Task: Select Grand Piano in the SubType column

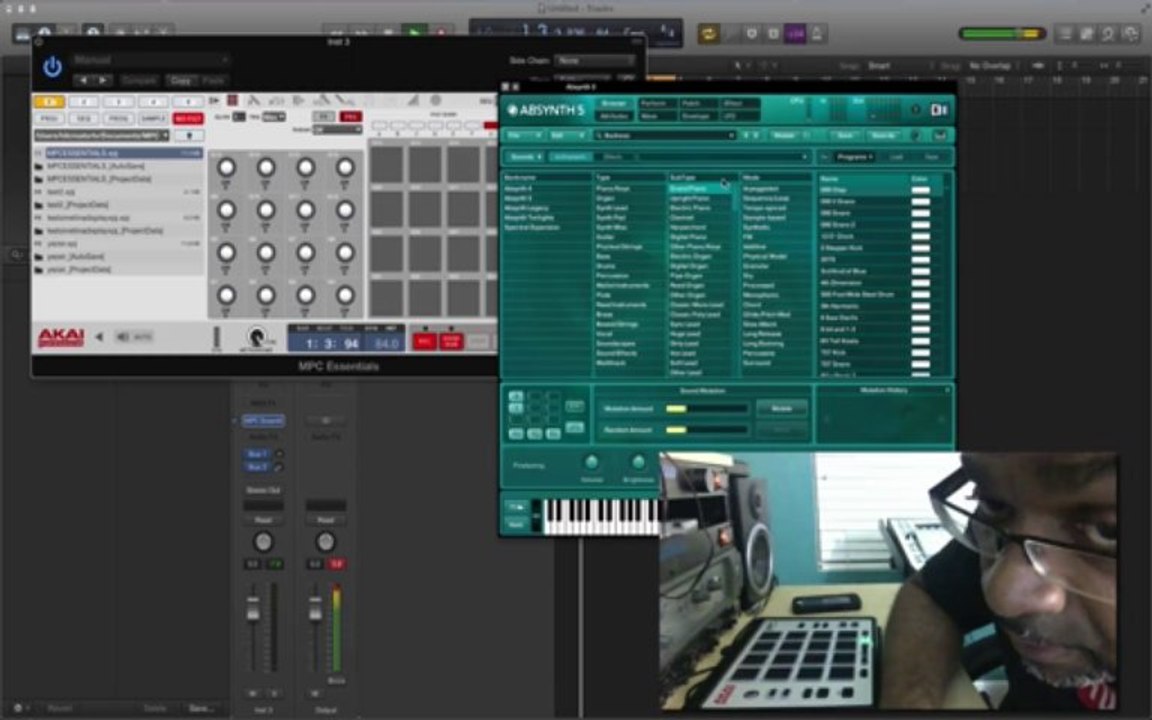Action: (700, 189)
